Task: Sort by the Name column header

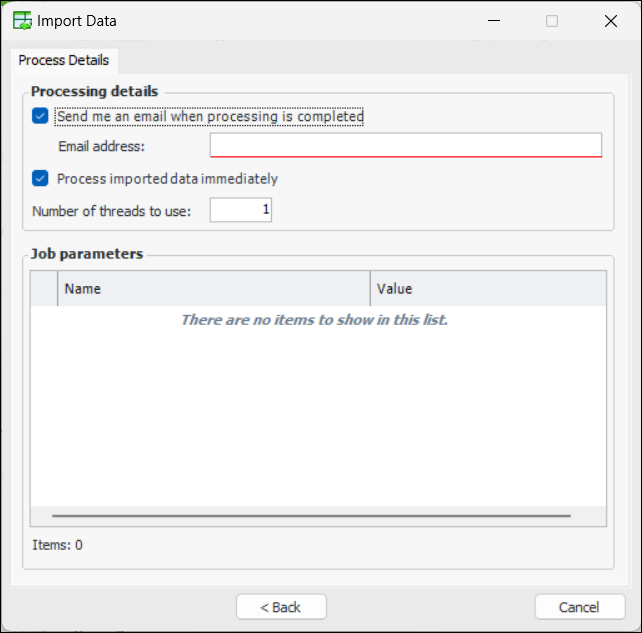Action: tap(213, 289)
